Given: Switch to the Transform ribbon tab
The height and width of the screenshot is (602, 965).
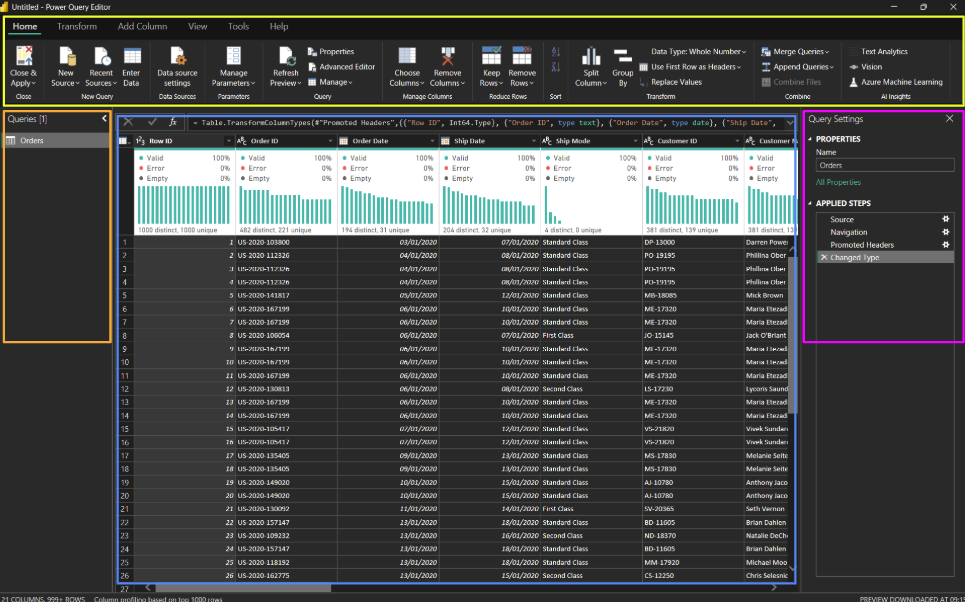Looking at the screenshot, I should click(x=77, y=26).
